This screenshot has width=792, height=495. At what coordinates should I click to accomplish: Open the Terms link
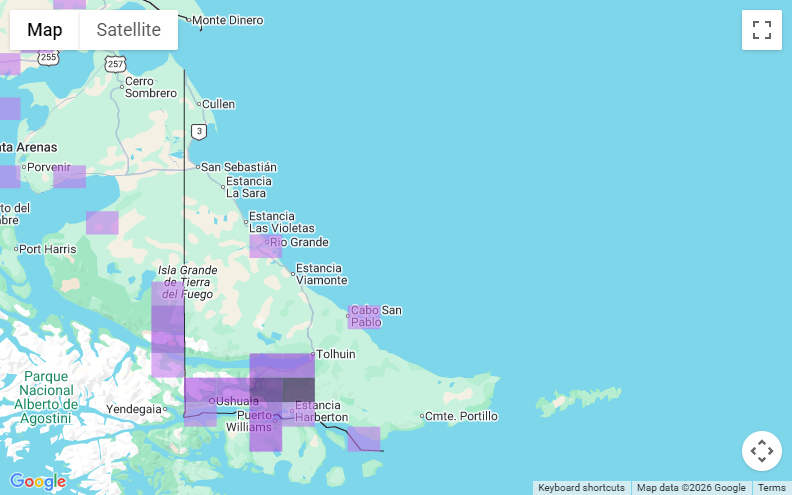771,488
